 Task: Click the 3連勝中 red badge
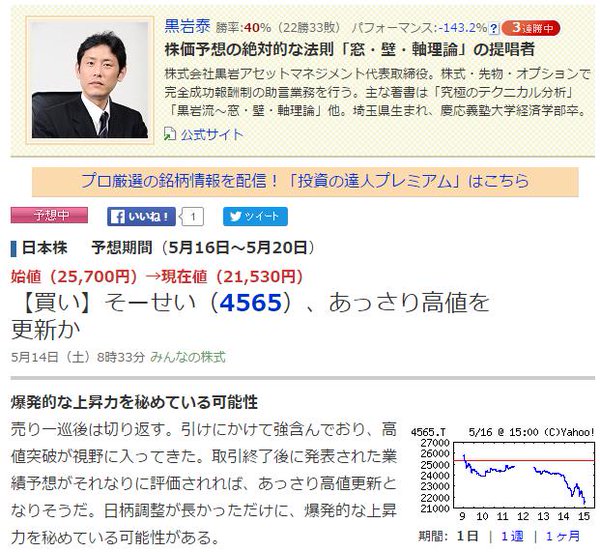(531, 28)
